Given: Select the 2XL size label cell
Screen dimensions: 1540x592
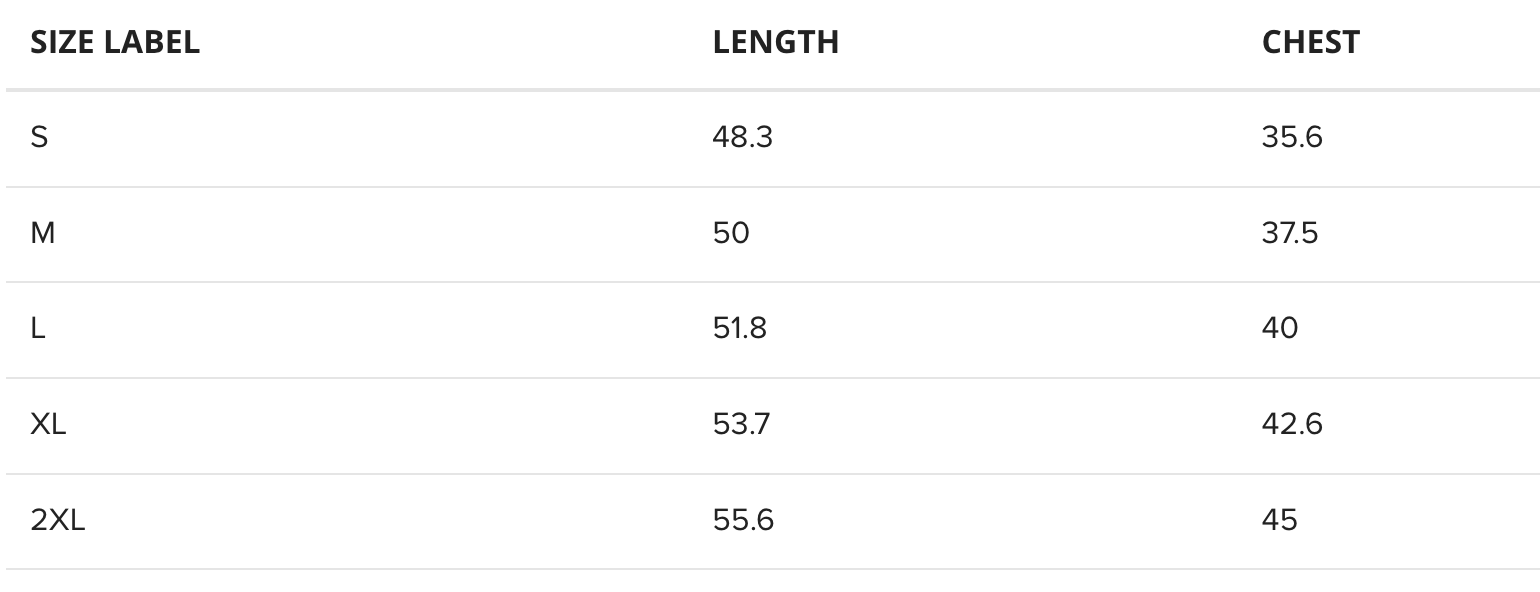Looking at the screenshot, I should pyautogui.click(x=58, y=520).
